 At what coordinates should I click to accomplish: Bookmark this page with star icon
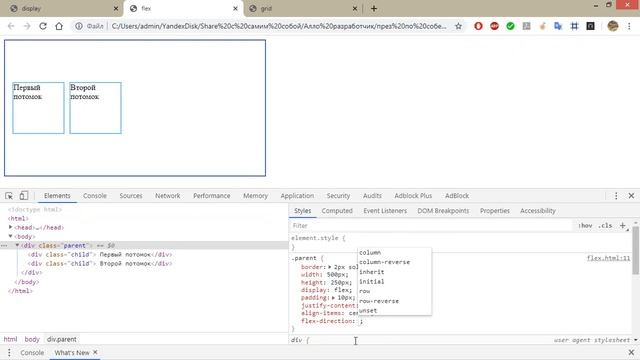(458, 26)
